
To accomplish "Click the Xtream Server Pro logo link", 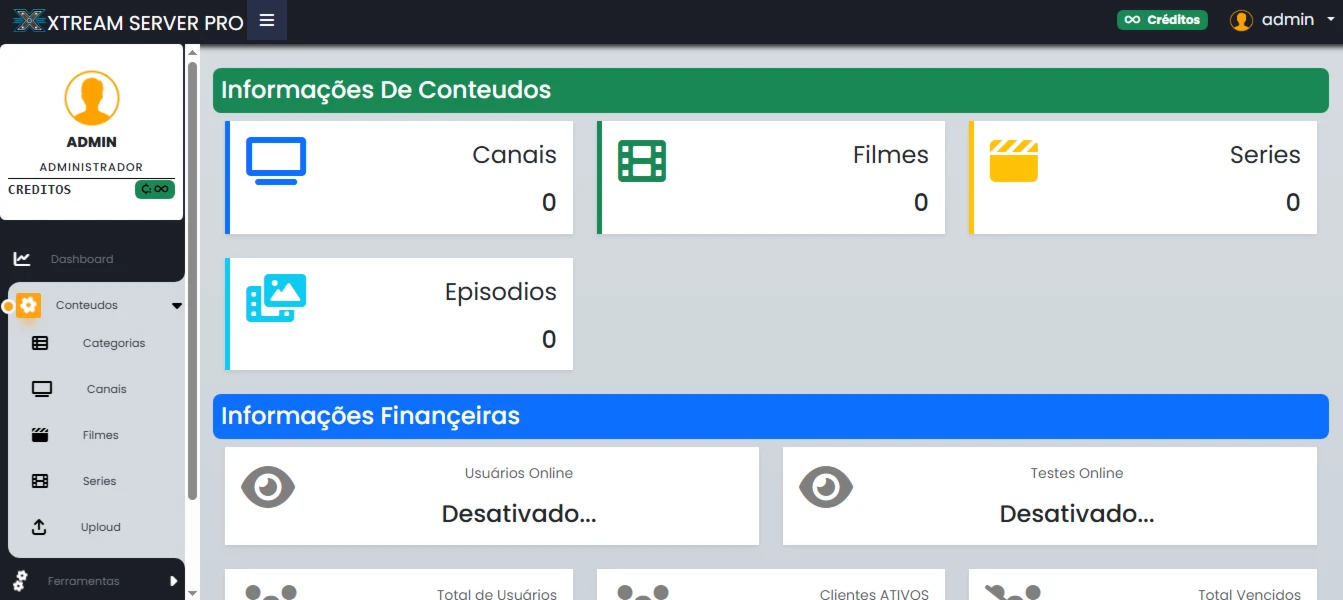I will (x=128, y=21).
